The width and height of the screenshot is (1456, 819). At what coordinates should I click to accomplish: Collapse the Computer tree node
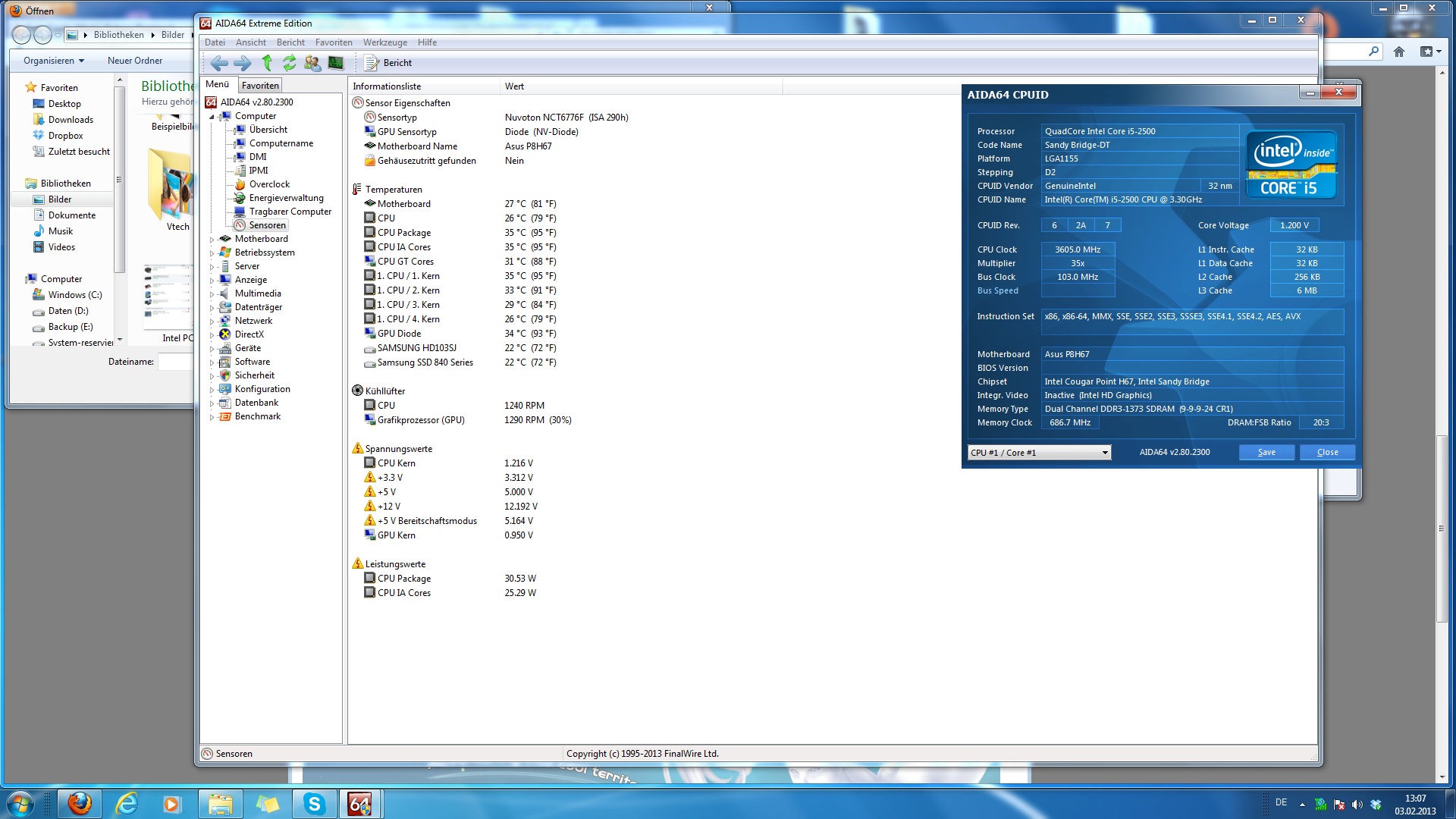point(212,117)
